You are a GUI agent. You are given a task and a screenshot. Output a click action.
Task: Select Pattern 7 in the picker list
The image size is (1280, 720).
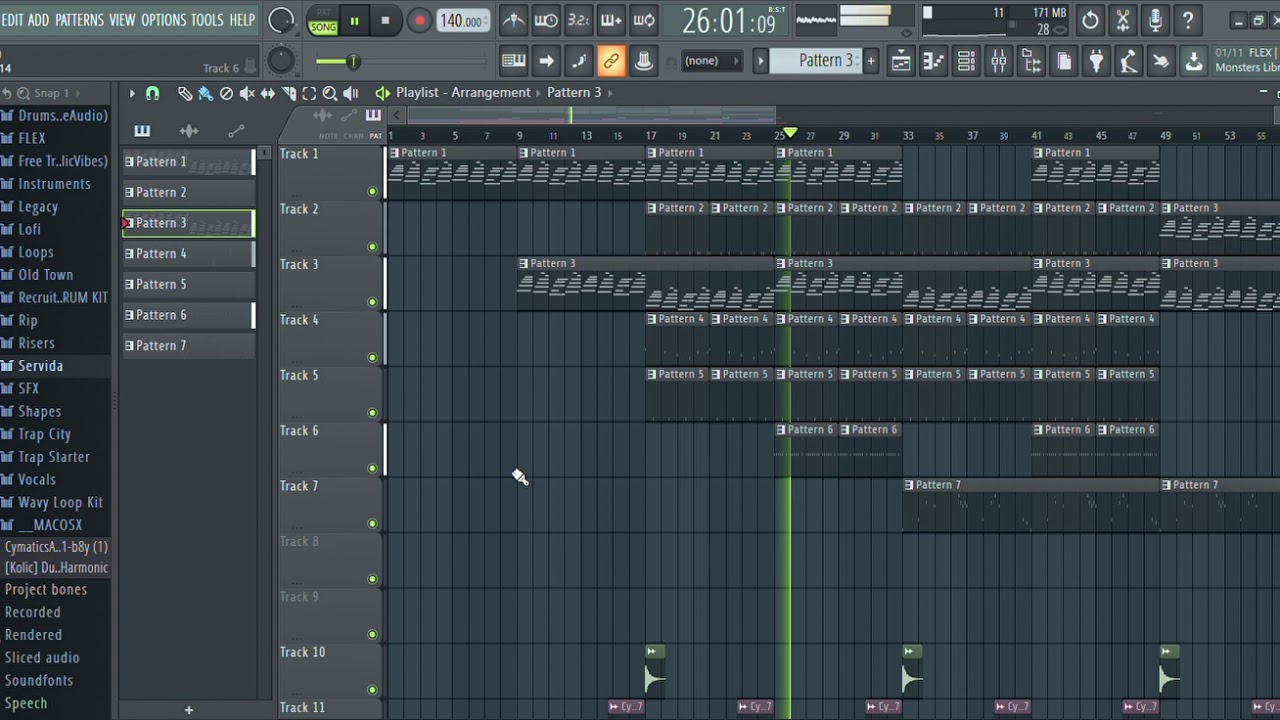click(188, 346)
